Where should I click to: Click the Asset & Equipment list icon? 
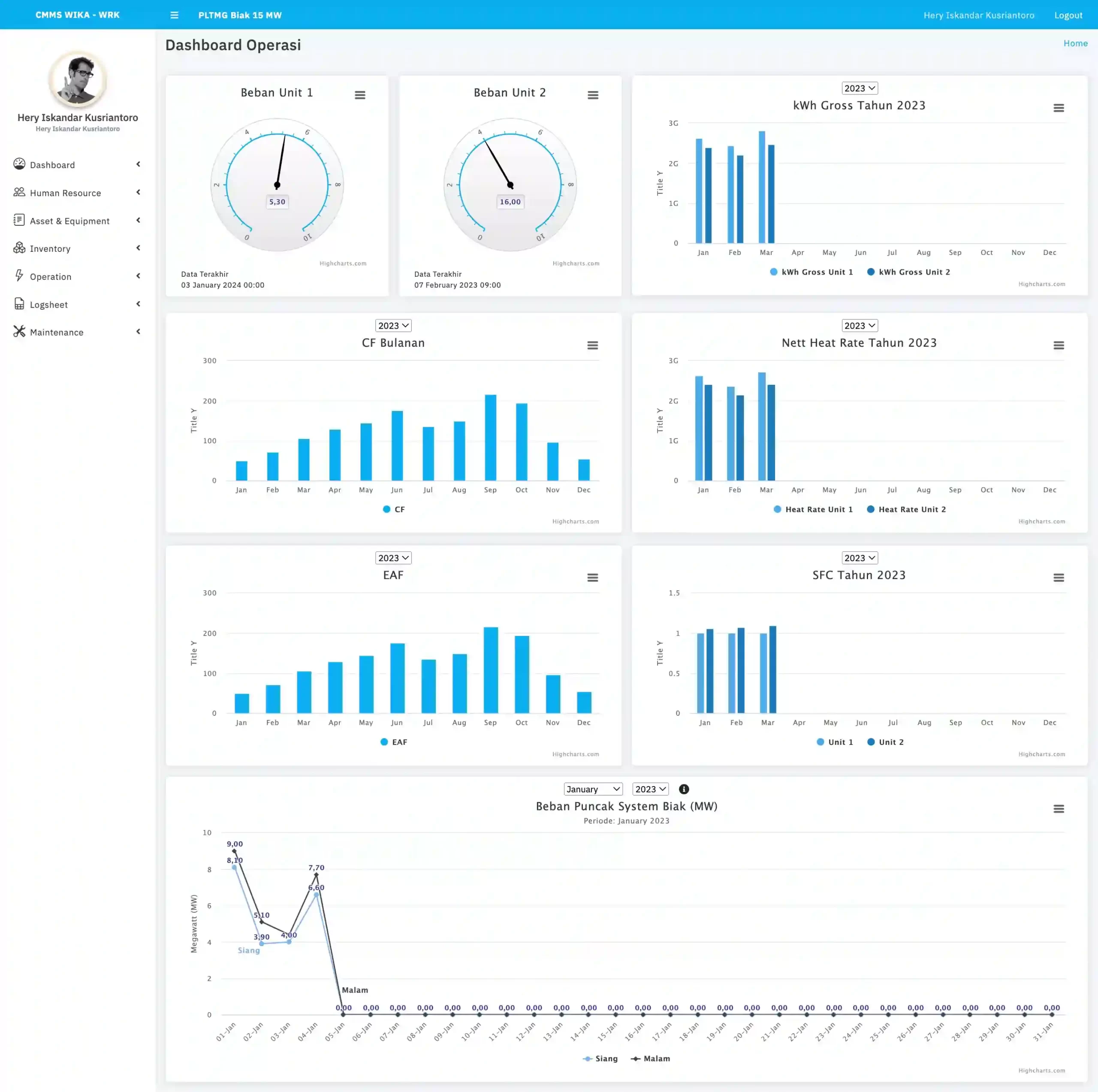[x=19, y=220]
